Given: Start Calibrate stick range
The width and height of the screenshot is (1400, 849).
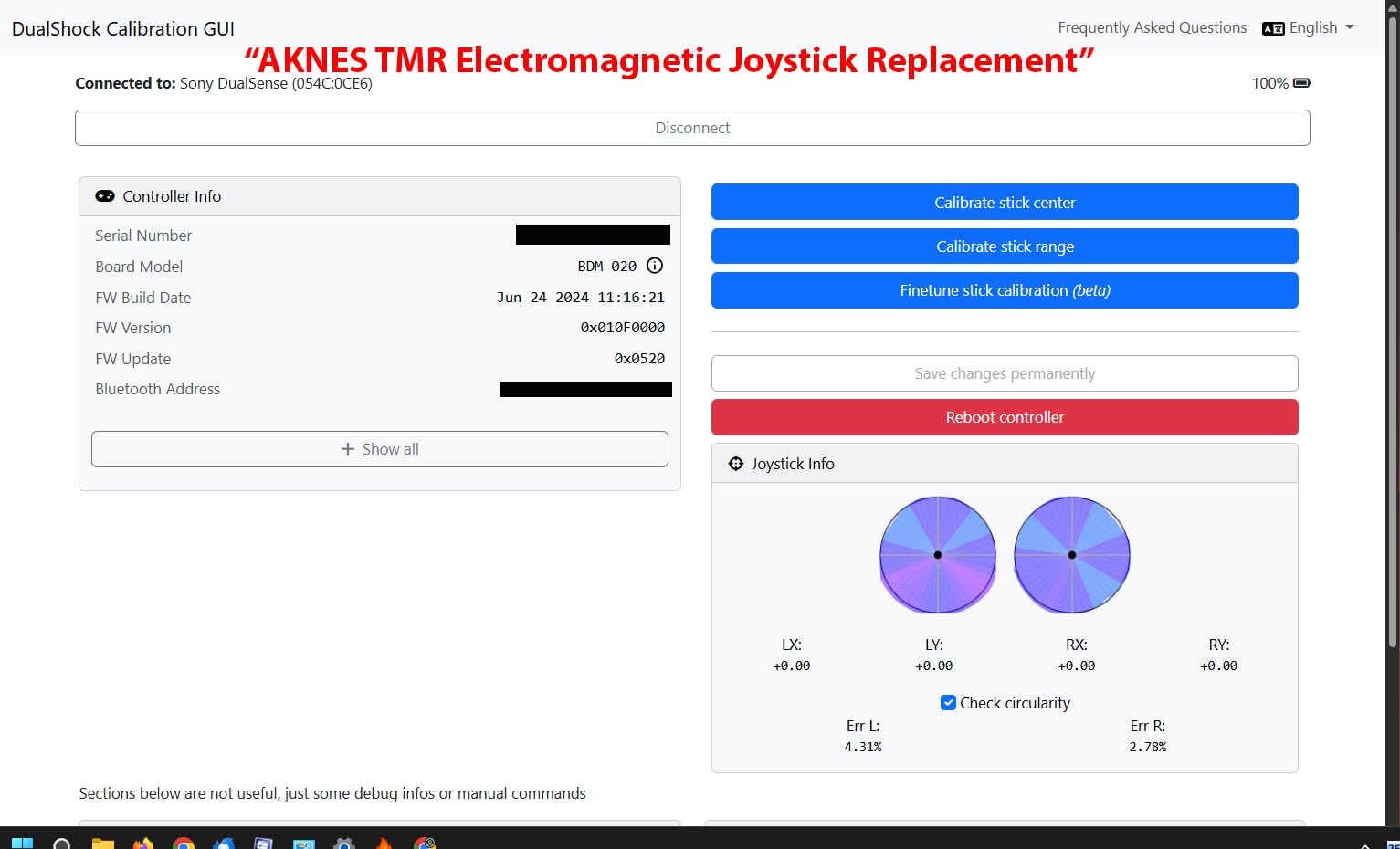Looking at the screenshot, I should [x=1005, y=246].
